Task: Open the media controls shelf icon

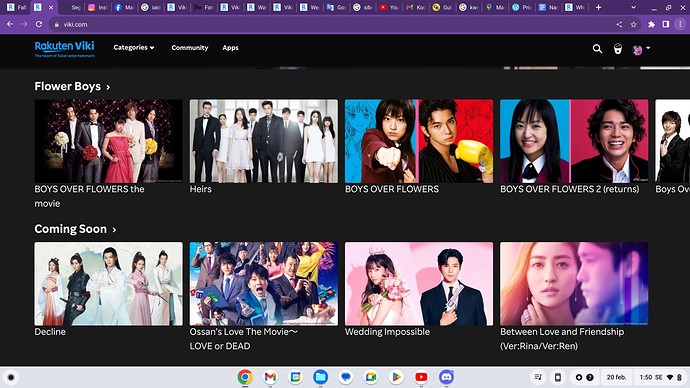Action: pyautogui.click(x=538, y=377)
